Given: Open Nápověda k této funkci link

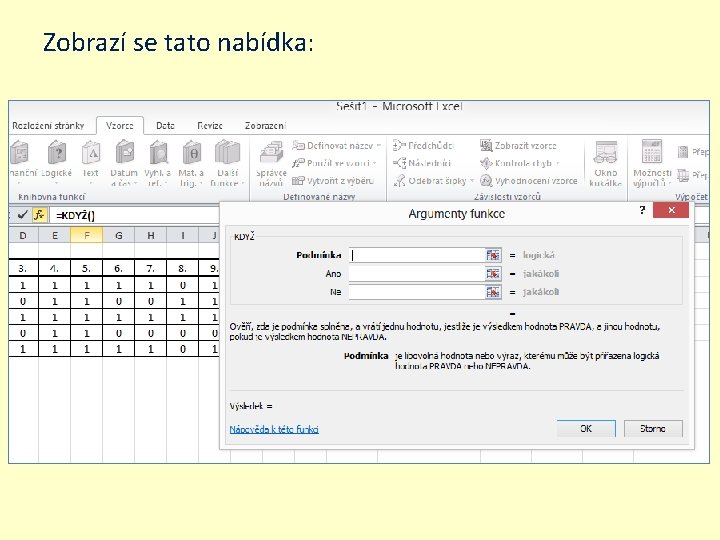Looking at the screenshot, I should point(274,429).
